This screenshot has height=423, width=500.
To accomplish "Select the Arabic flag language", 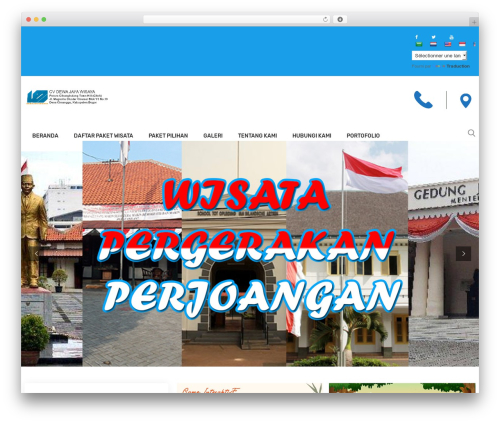I will click(x=419, y=44).
